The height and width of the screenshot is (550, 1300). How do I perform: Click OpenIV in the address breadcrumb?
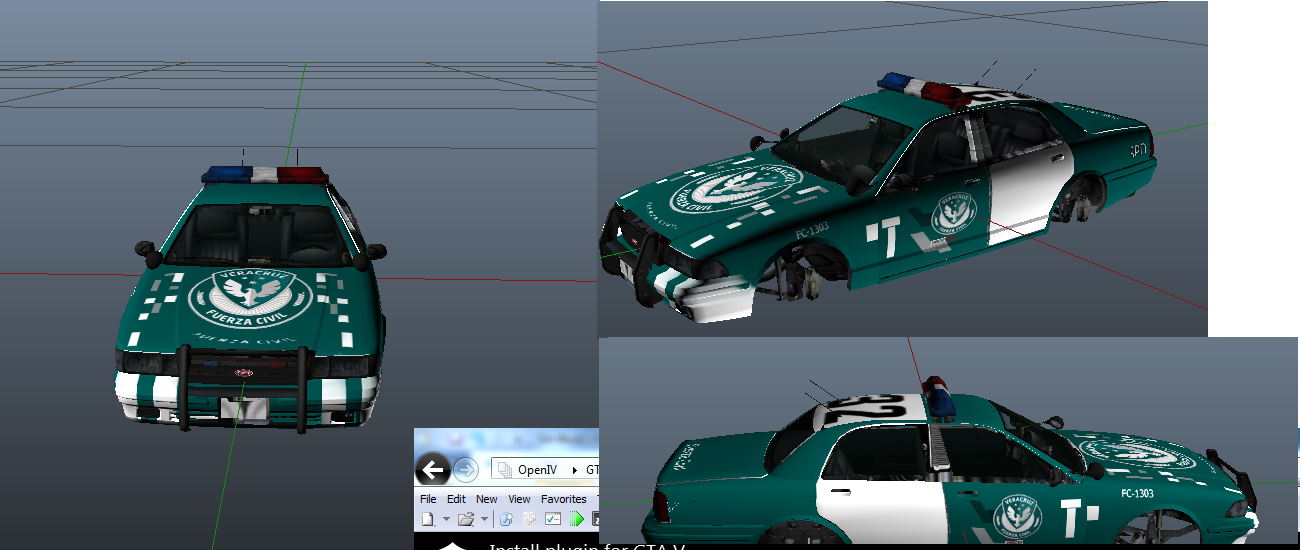[x=537, y=470]
